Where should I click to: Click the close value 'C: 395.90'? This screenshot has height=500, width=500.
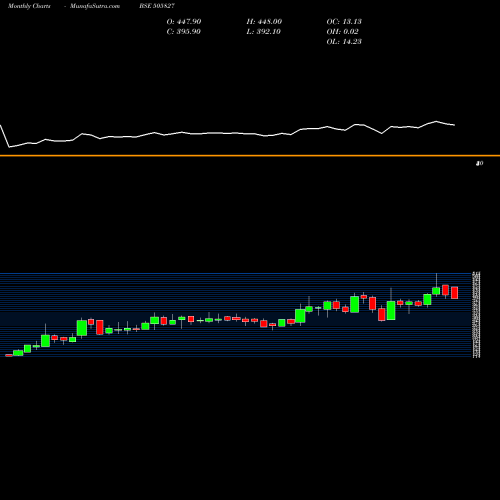click(183, 32)
